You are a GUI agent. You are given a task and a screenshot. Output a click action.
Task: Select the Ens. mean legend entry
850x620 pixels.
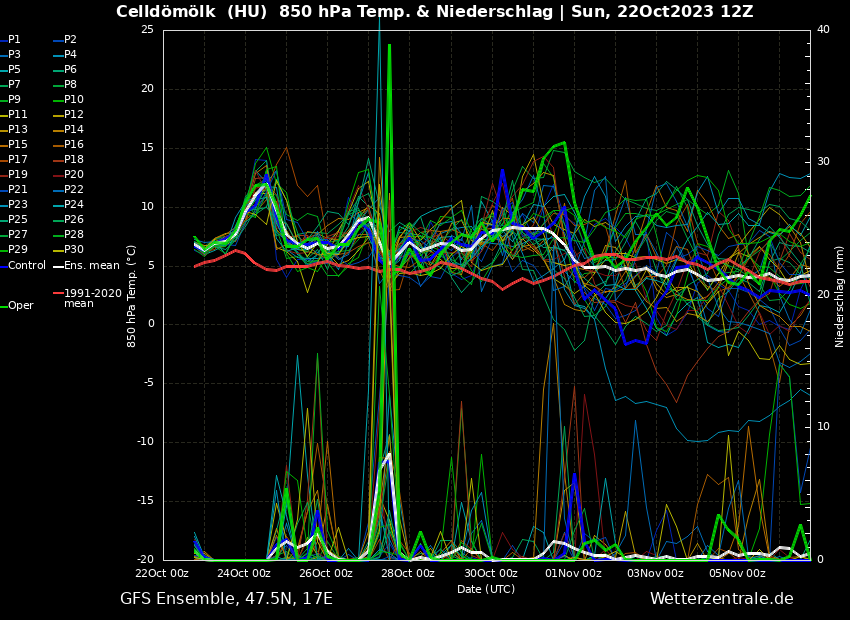[91, 266]
